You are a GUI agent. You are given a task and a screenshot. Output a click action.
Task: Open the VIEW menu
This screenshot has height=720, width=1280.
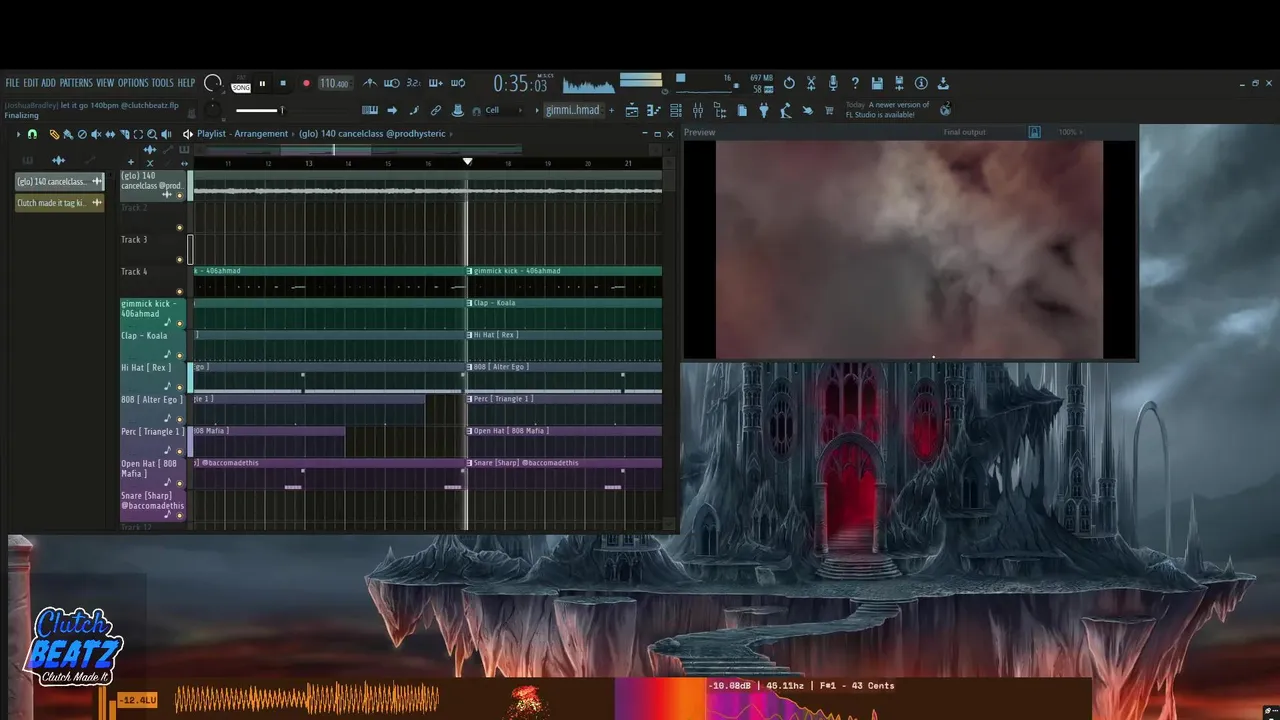tap(105, 83)
